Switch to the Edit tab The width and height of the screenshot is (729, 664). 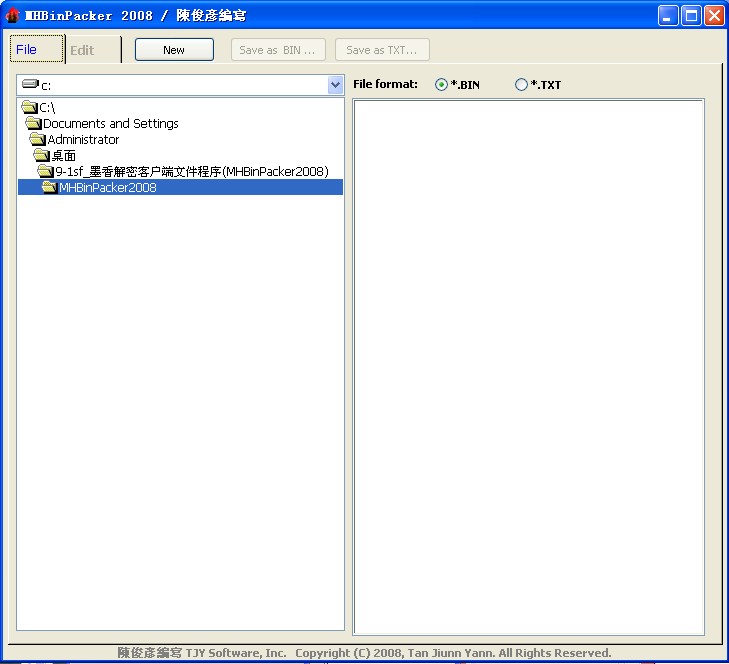tap(83, 50)
